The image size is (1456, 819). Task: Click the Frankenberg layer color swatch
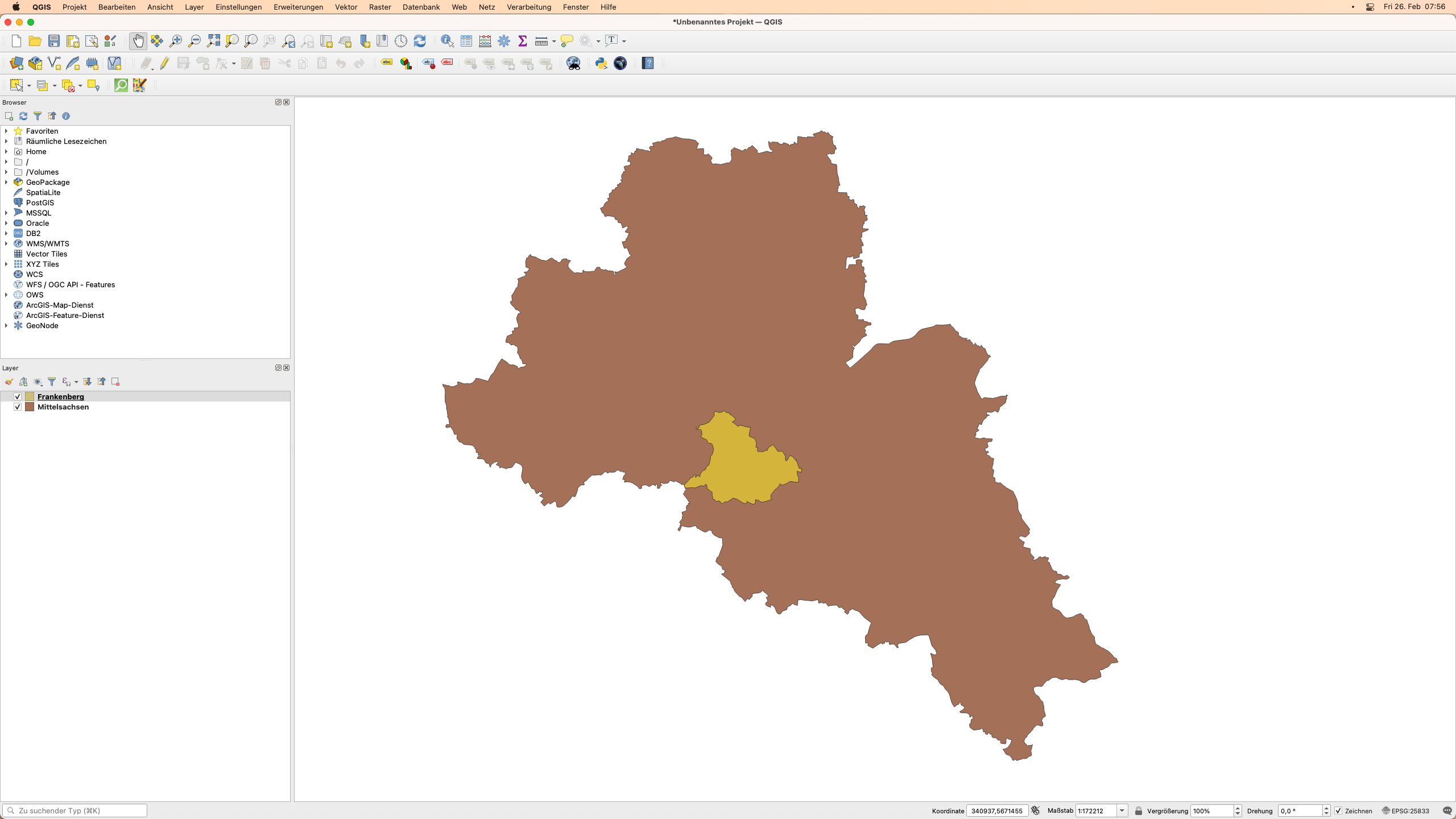(x=30, y=396)
